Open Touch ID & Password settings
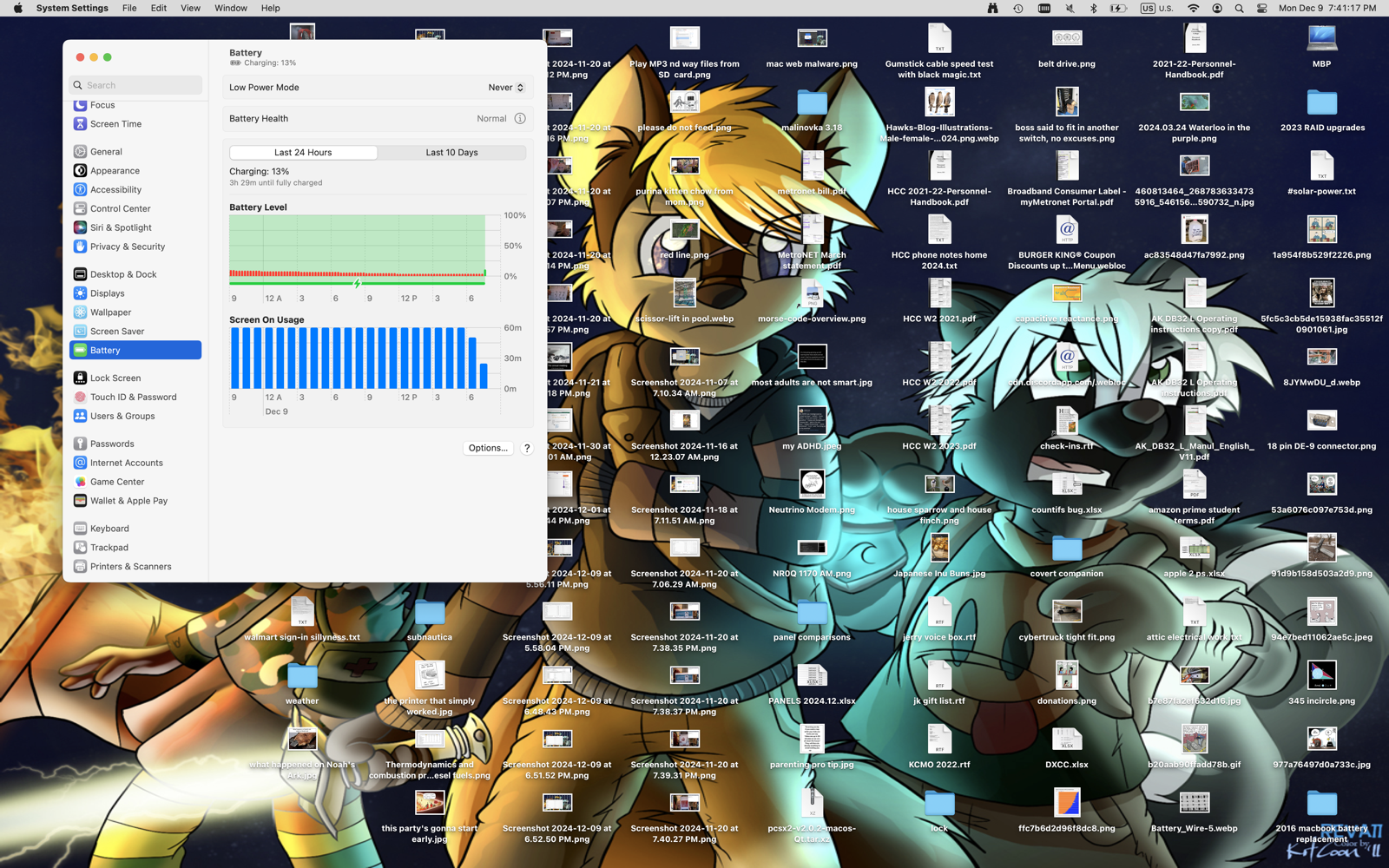The image size is (1389, 868). point(133,398)
